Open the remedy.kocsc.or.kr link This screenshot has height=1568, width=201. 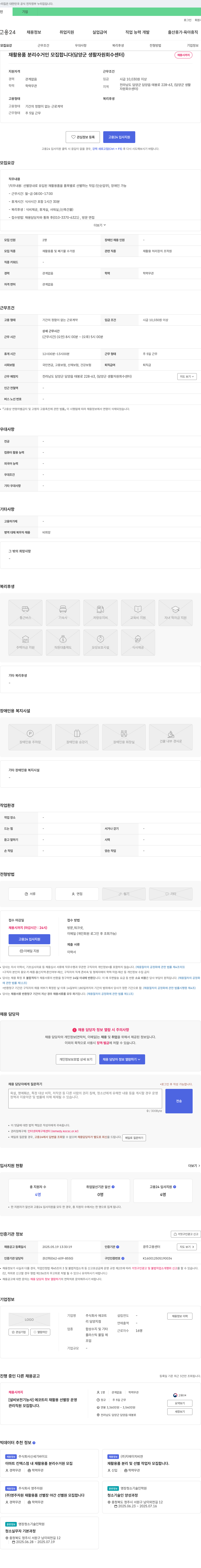click(x=53, y=1131)
